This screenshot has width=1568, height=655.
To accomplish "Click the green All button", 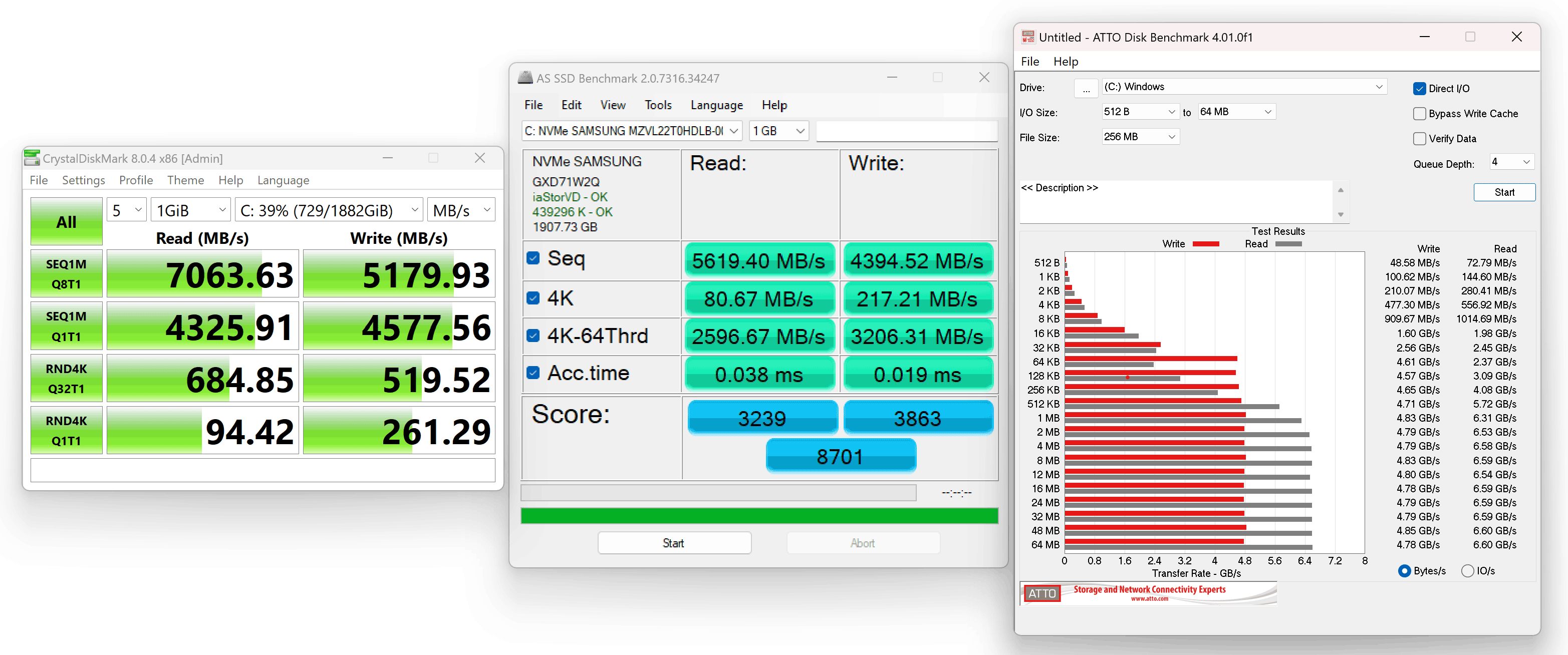I will point(66,221).
